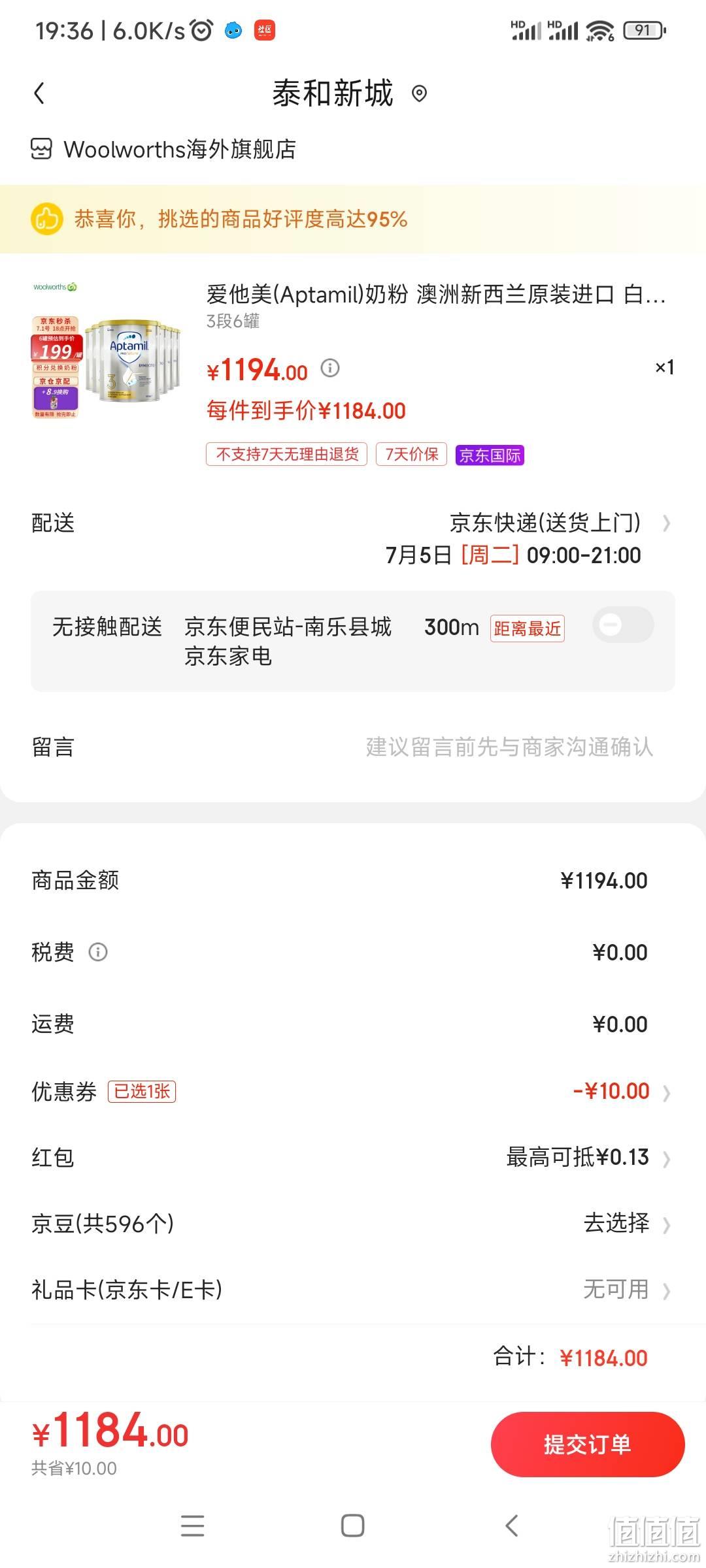
Task: Toggle the 无接触配送 switch
Action: [623, 625]
